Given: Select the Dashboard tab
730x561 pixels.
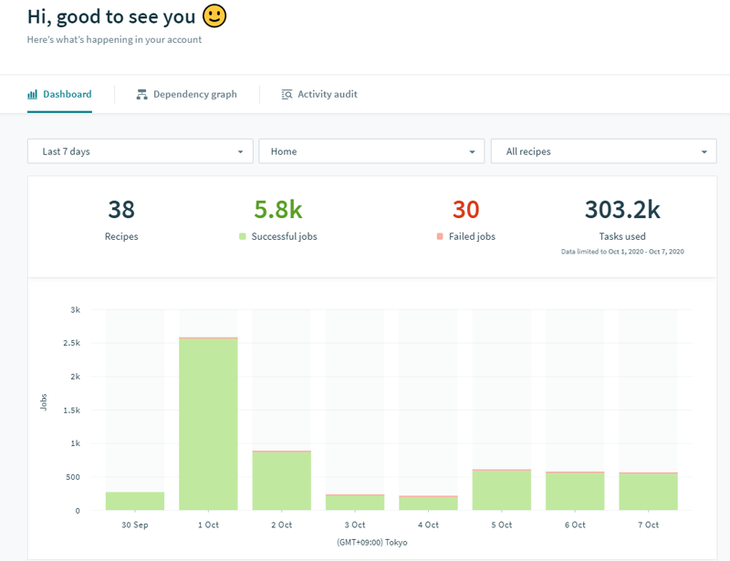Looking at the screenshot, I should [60, 95].
